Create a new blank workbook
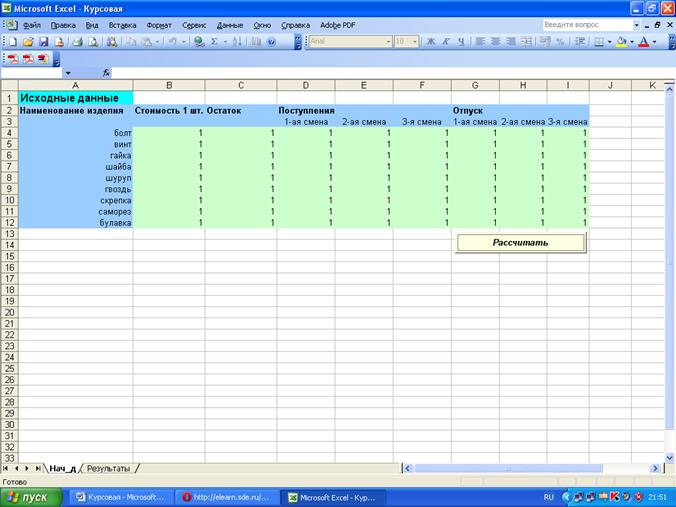Image resolution: width=676 pixels, height=507 pixels. 13,42
